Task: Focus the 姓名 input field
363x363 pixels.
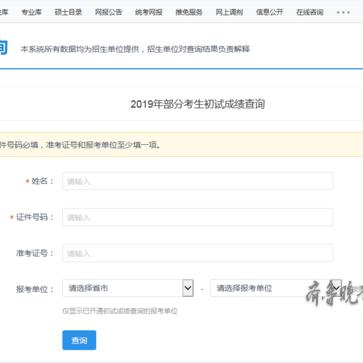Action: [198, 181]
